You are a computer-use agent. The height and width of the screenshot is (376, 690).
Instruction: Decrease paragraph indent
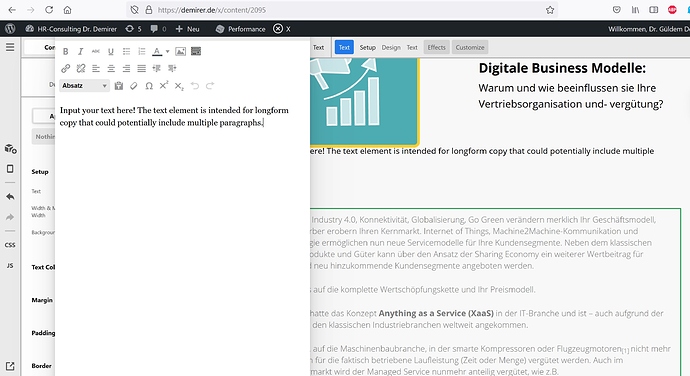pos(157,68)
